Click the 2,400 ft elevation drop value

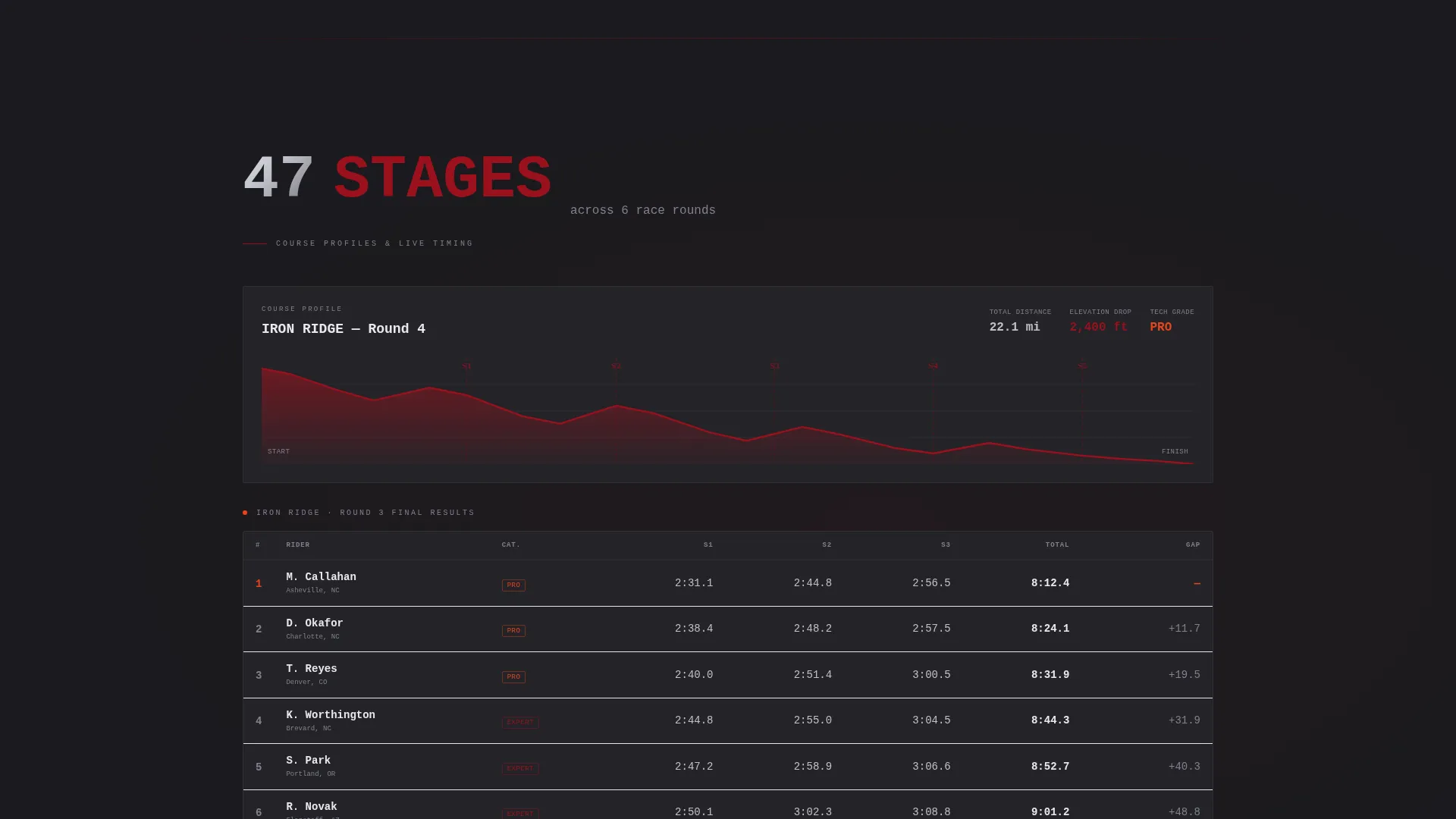click(1098, 327)
